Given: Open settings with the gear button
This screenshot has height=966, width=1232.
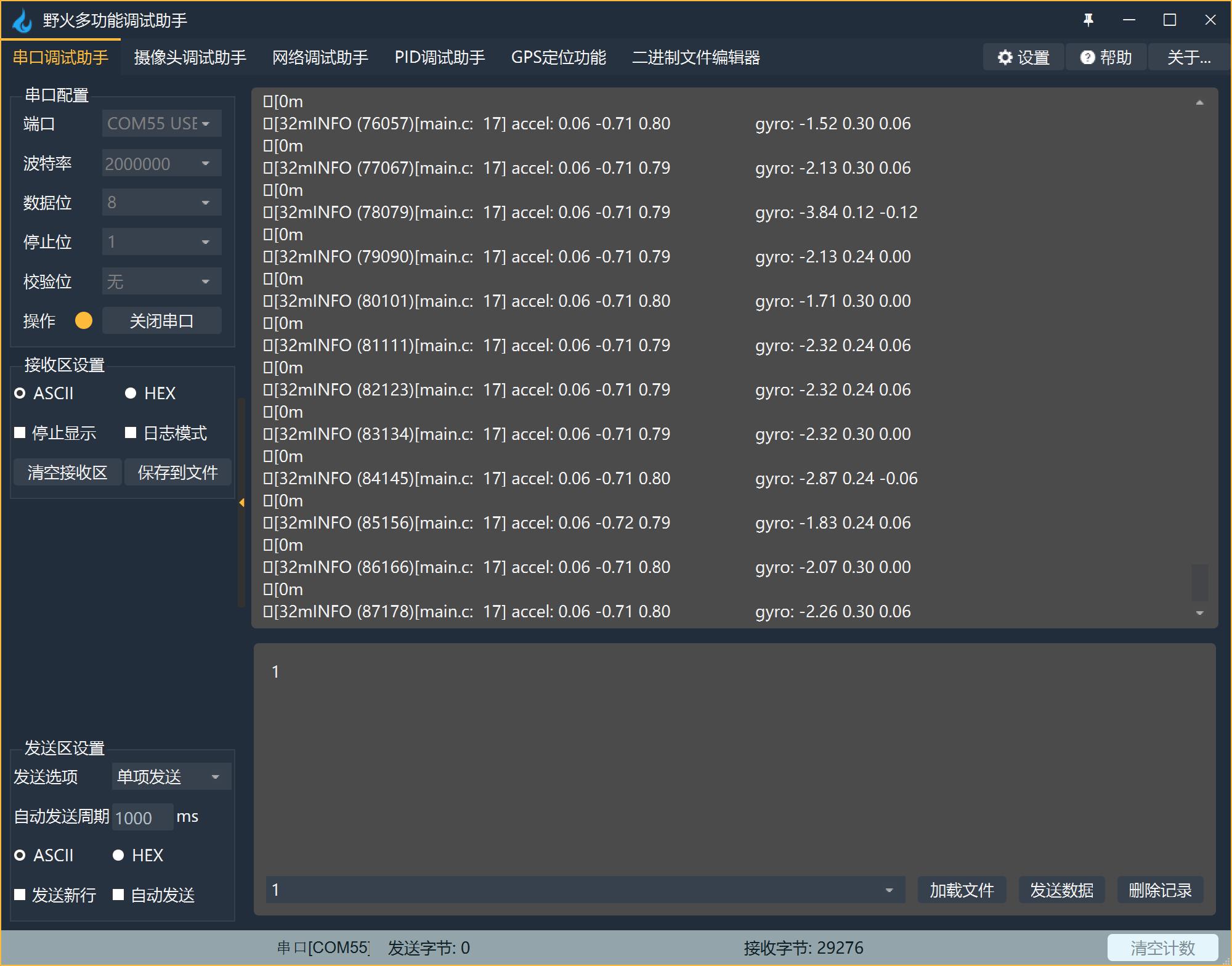Looking at the screenshot, I should tap(1023, 57).
